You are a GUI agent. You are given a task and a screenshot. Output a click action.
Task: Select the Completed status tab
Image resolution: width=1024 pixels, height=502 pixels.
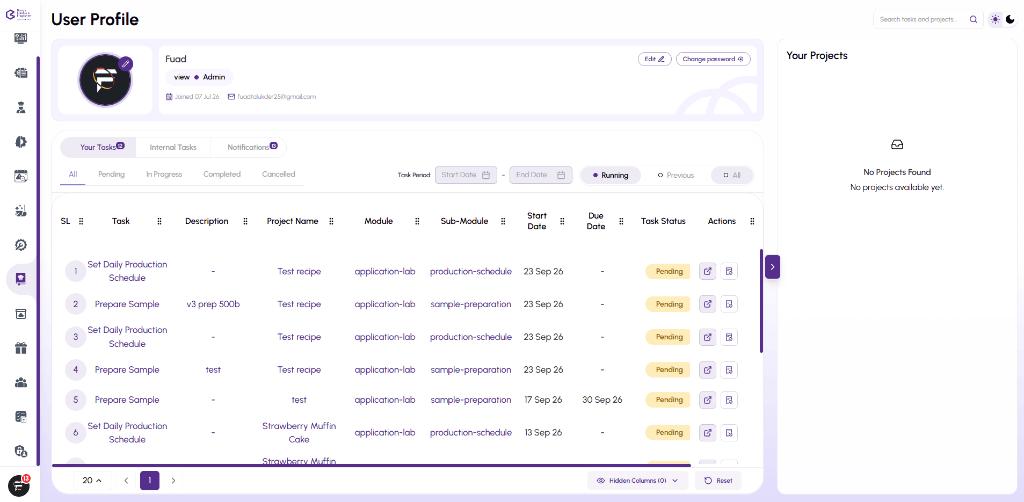222,174
